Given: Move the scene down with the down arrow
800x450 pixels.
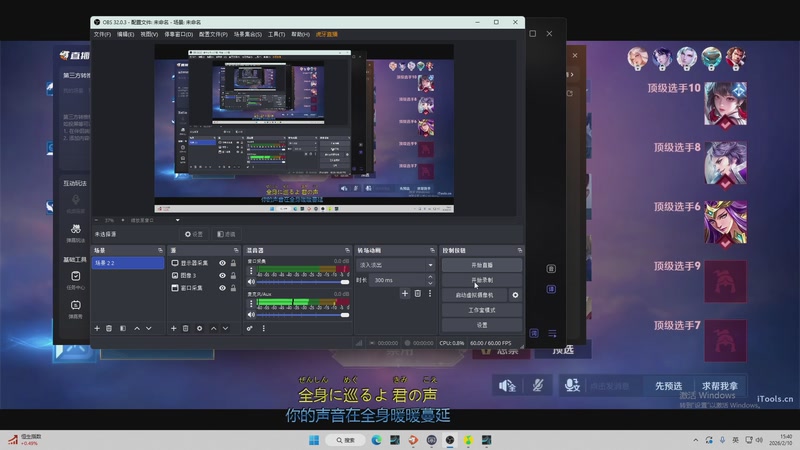Looking at the screenshot, I should click(148, 329).
